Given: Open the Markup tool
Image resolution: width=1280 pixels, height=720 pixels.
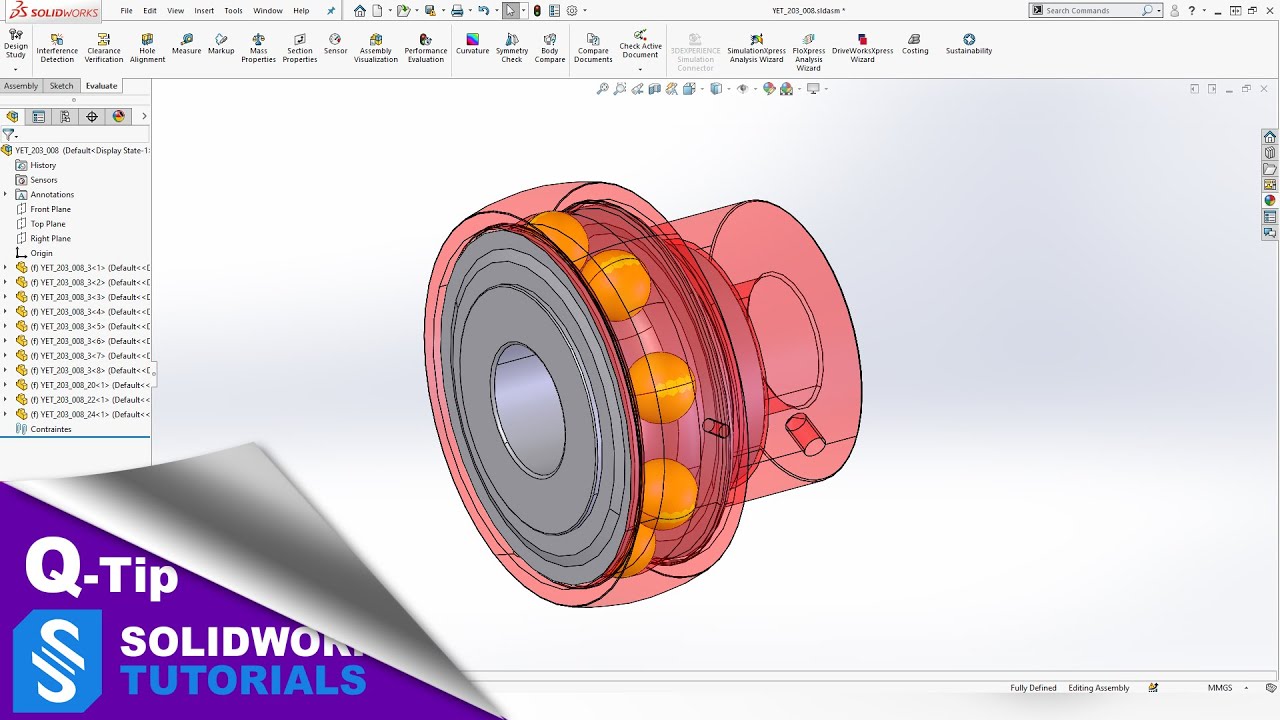Looking at the screenshot, I should click(x=221, y=44).
